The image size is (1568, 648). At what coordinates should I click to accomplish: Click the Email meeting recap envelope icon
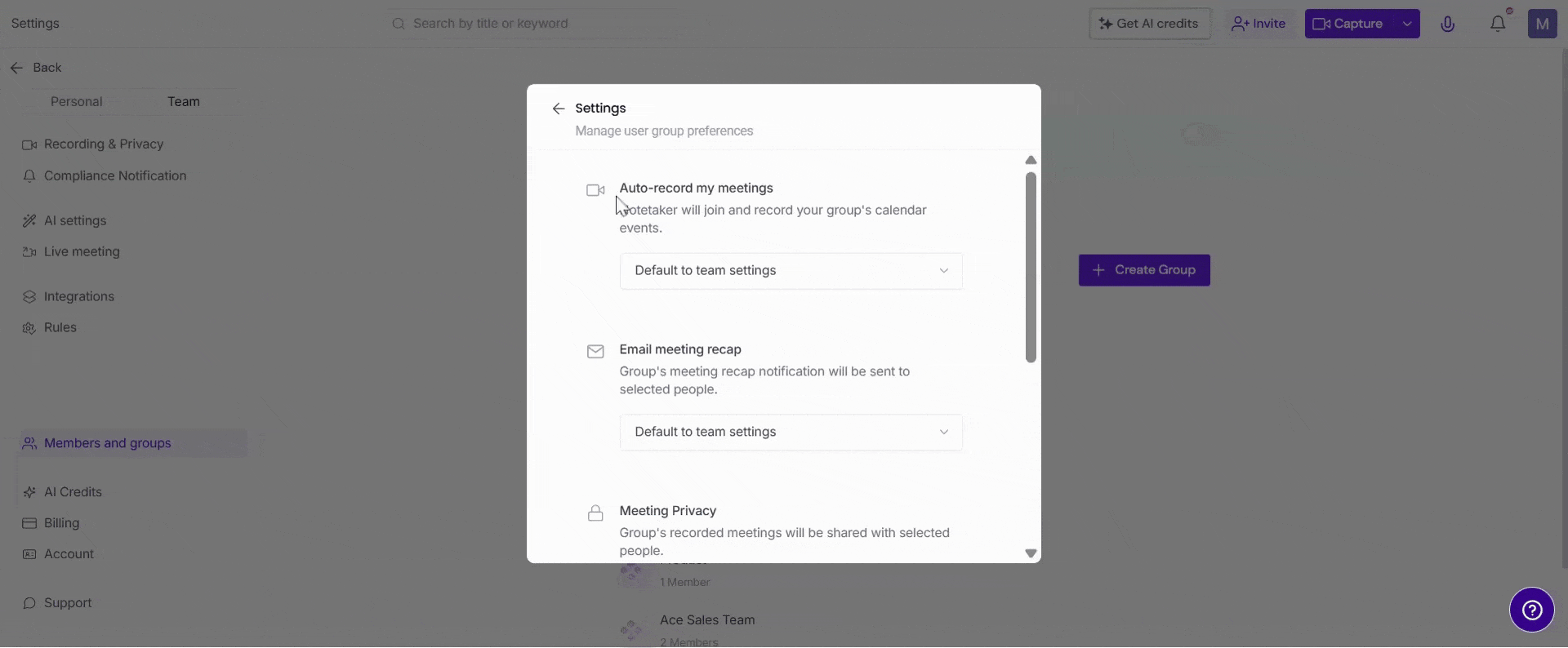pyautogui.click(x=595, y=352)
